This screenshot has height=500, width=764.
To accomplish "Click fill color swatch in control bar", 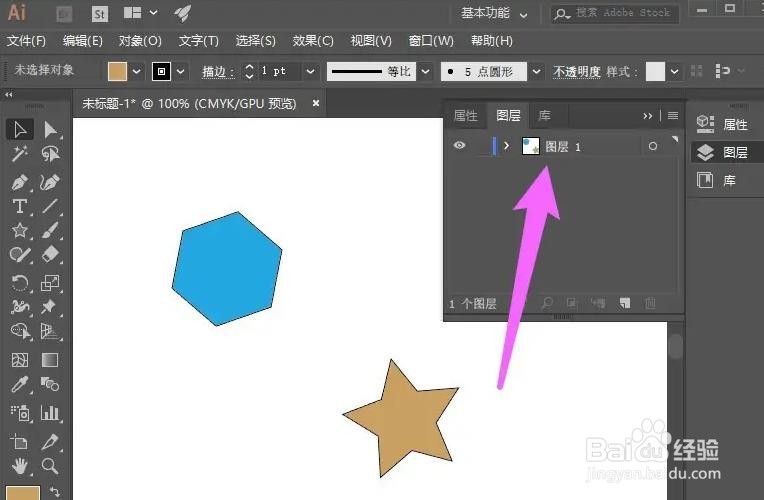I will point(117,72).
